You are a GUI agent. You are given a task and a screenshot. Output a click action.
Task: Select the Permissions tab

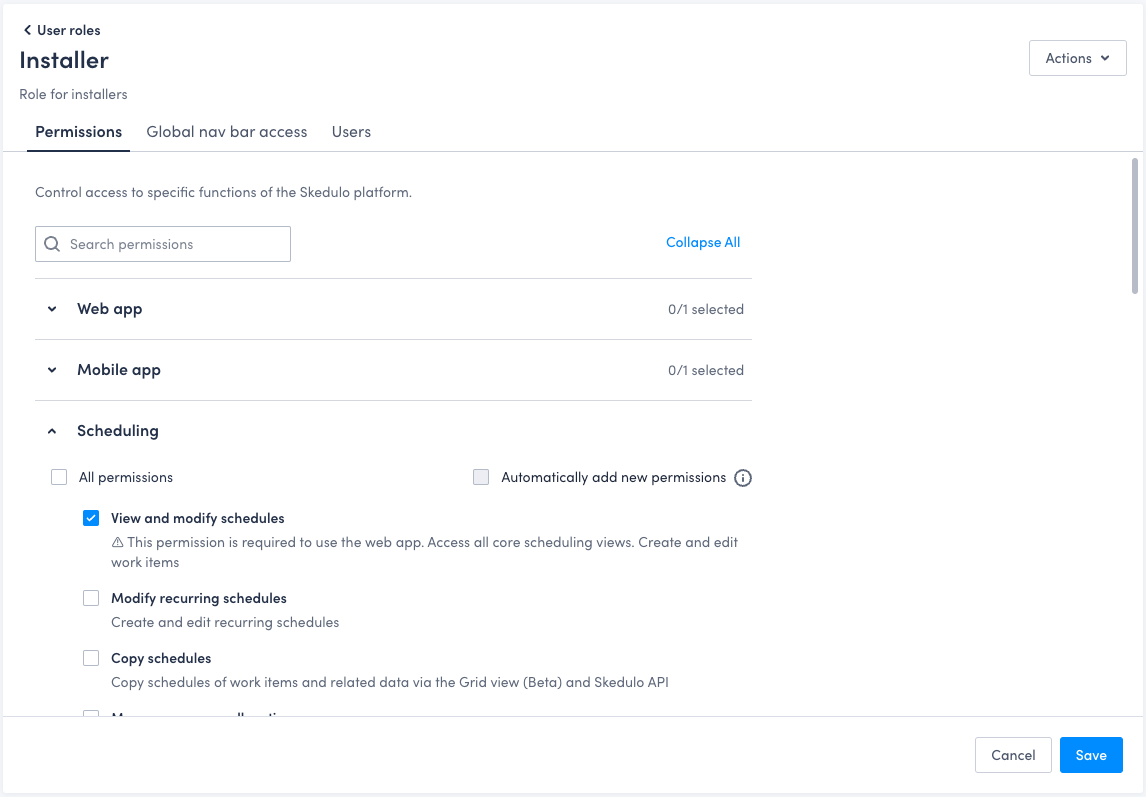point(78,132)
